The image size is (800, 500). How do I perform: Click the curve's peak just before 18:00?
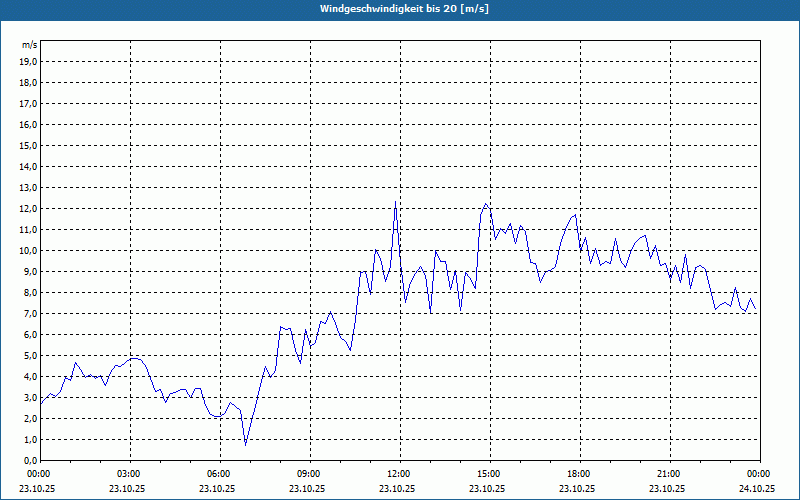tap(575, 215)
